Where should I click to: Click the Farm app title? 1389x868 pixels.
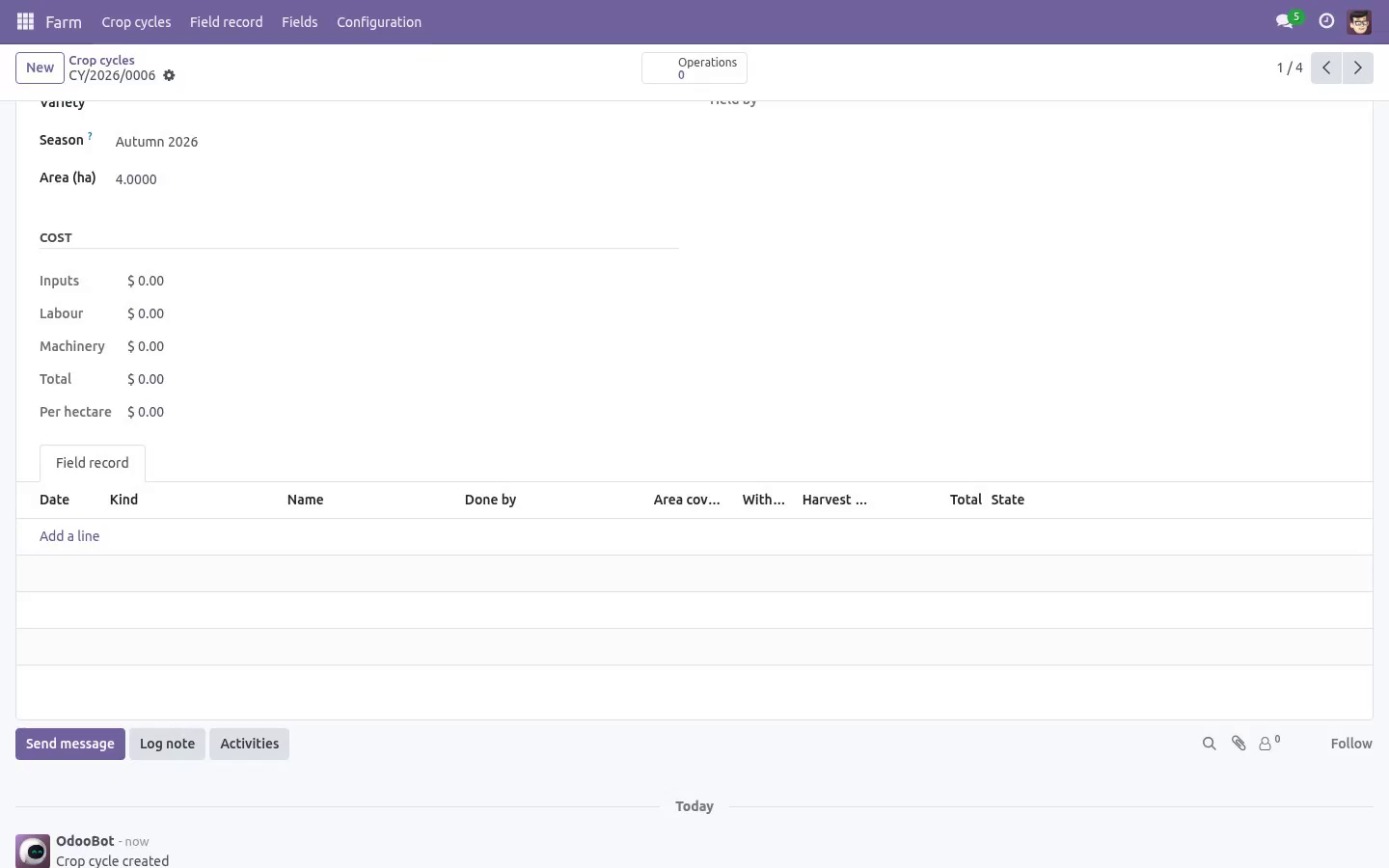64,21
